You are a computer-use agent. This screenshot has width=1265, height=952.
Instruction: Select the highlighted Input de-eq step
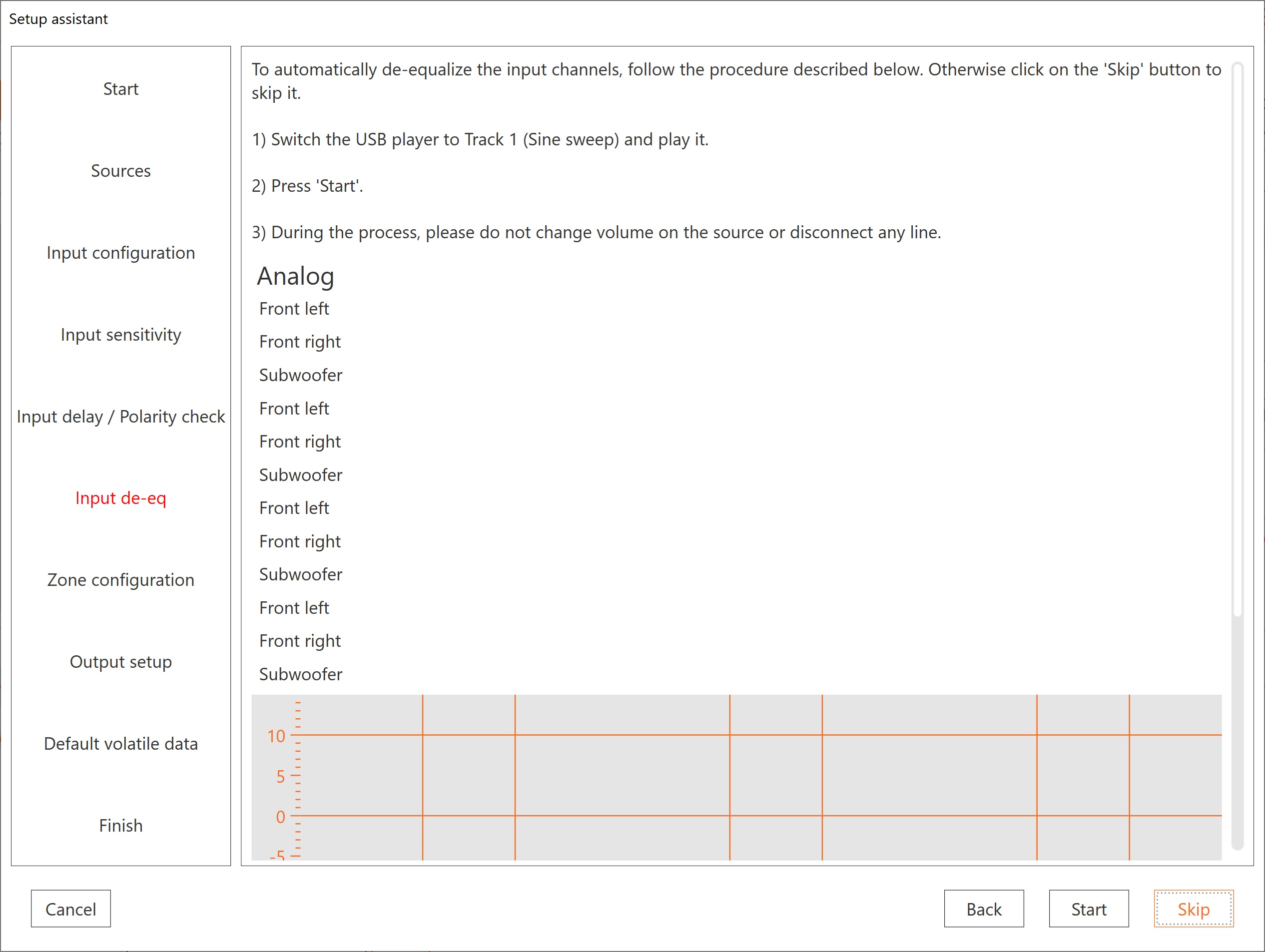click(x=121, y=498)
